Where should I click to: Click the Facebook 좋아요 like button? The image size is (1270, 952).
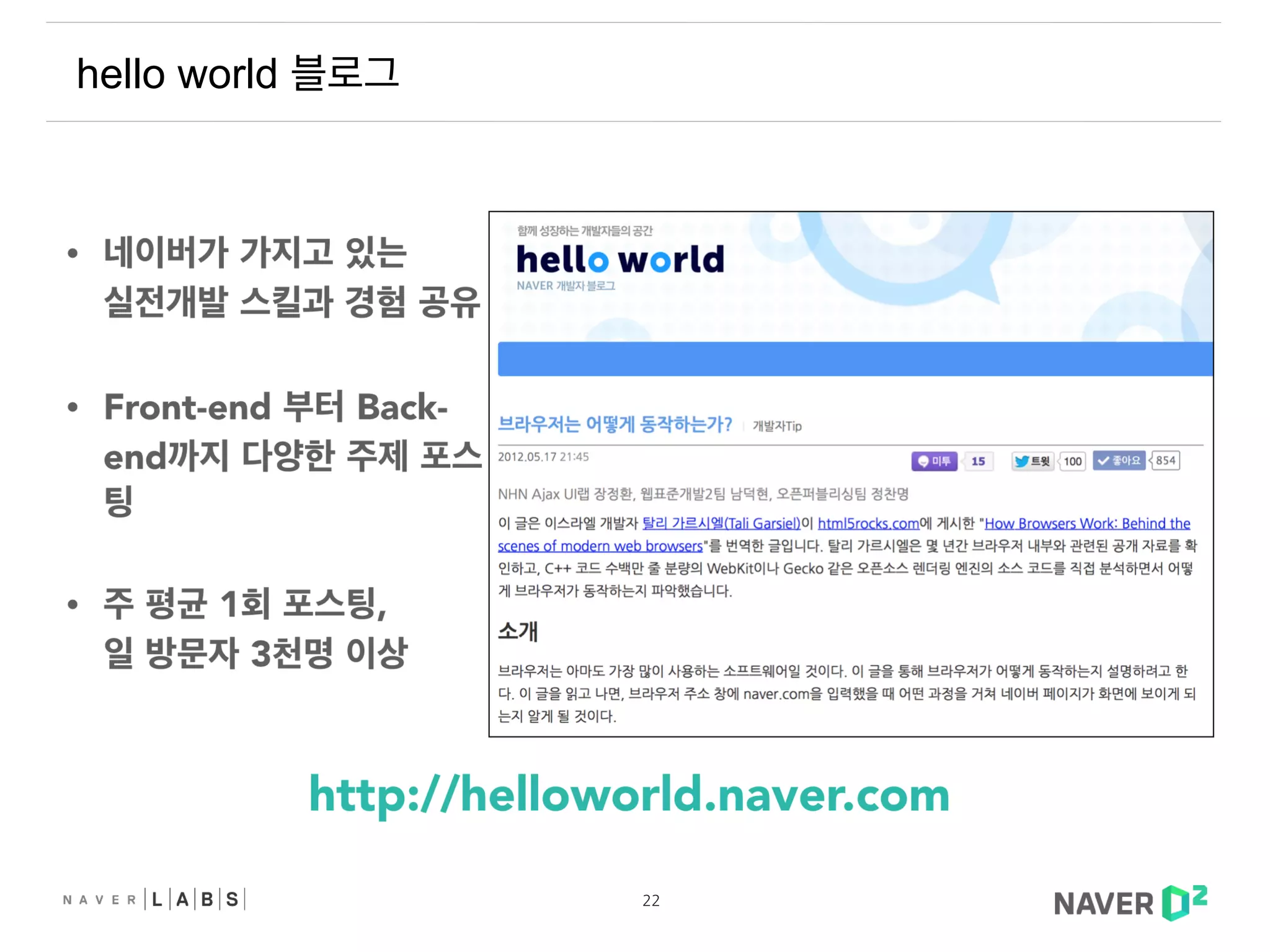(x=1119, y=461)
